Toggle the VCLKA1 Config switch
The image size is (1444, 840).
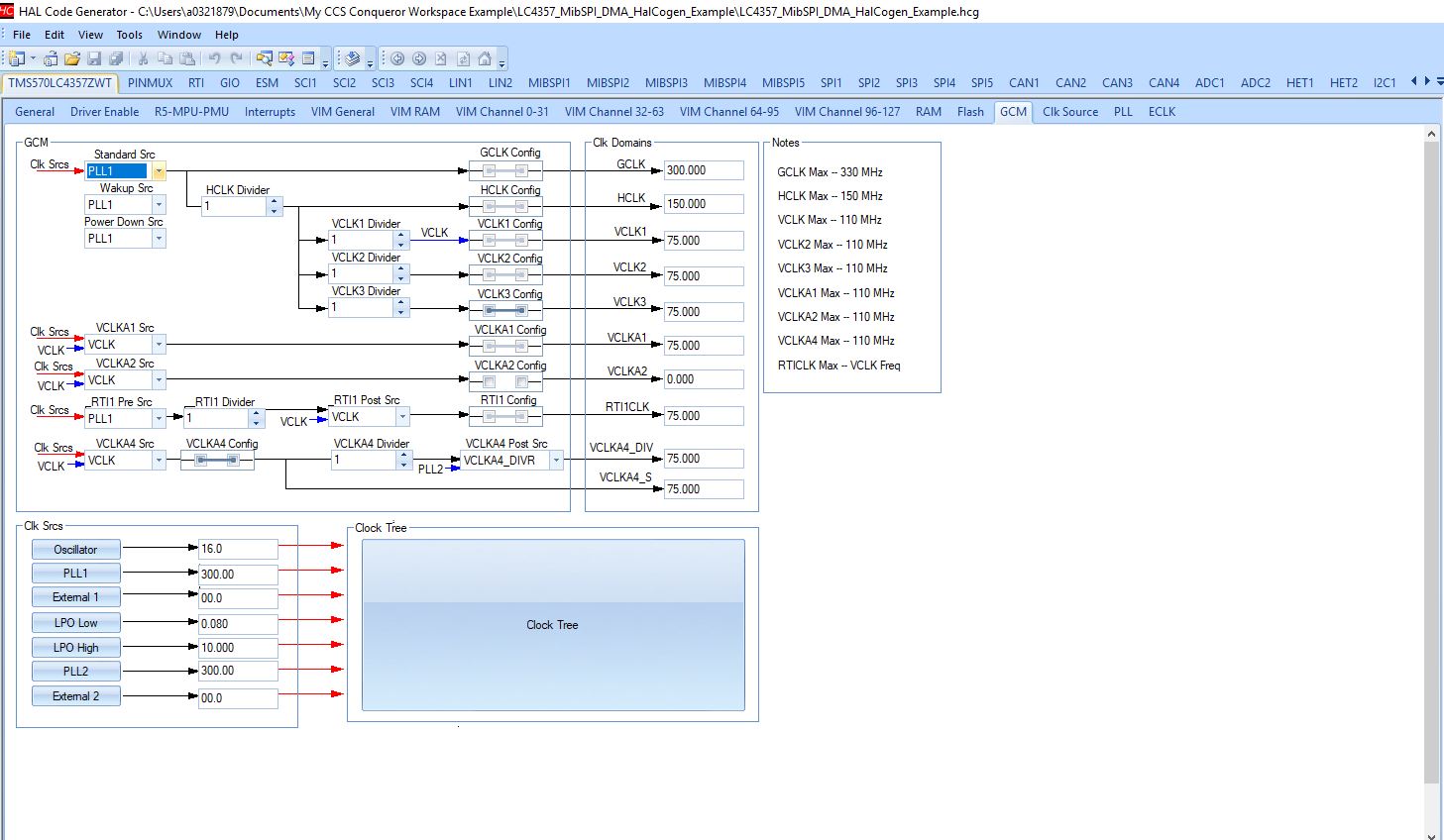point(505,345)
